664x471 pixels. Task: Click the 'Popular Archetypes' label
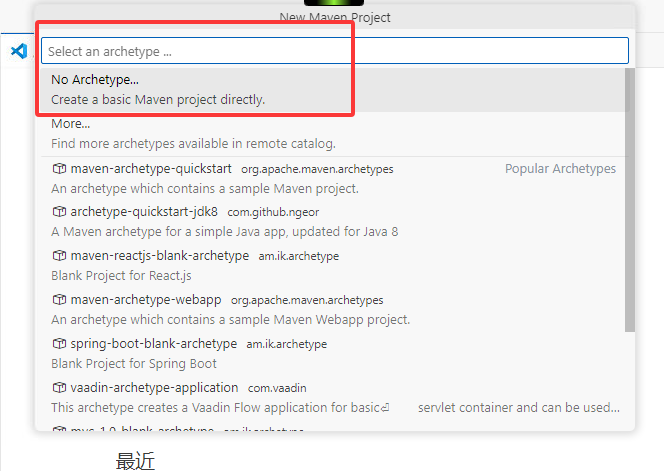560,169
